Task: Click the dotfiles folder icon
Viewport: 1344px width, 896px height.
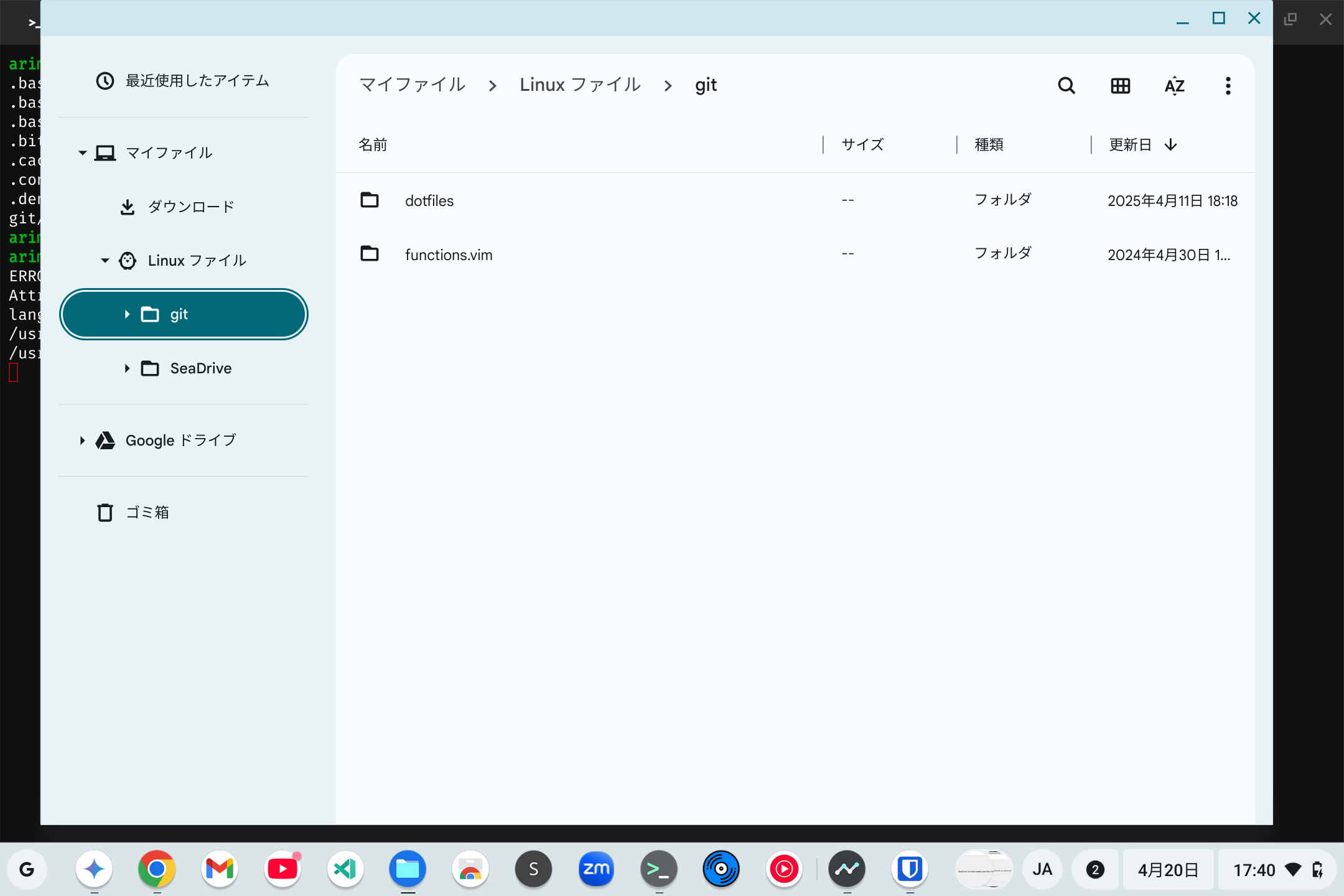Action: (370, 200)
